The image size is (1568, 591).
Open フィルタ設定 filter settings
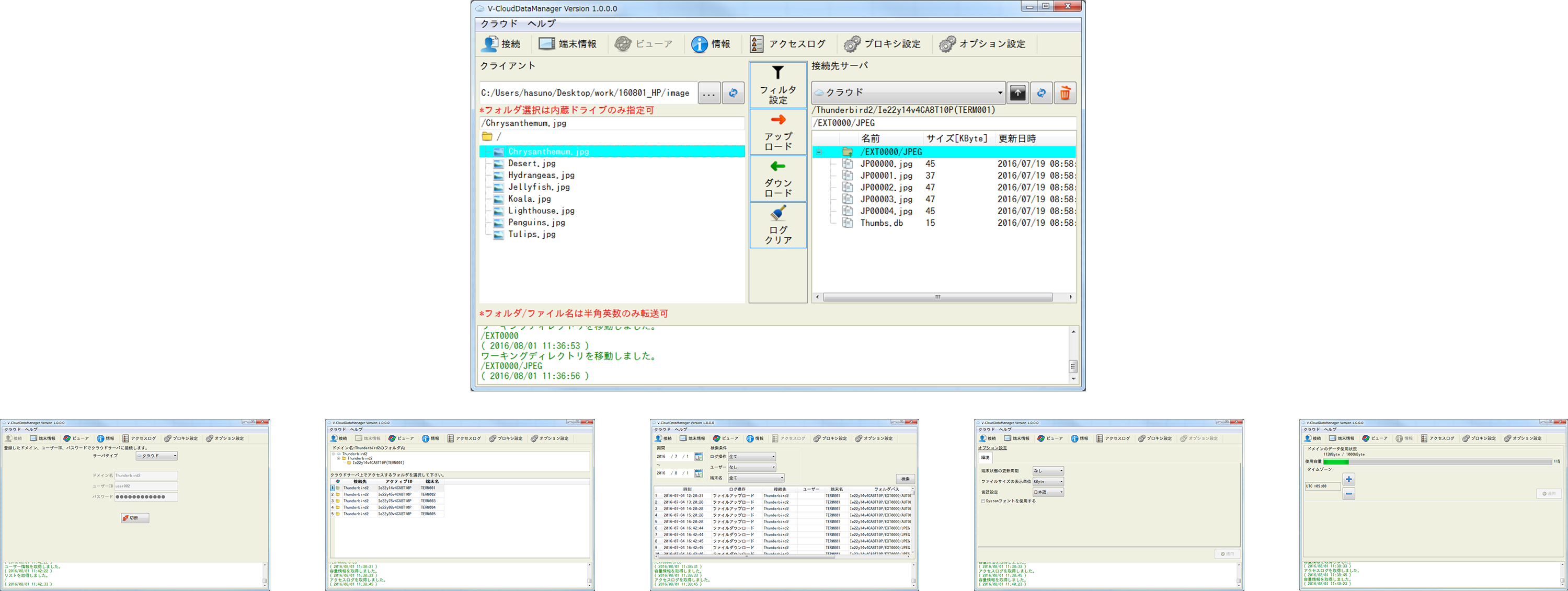tap(777, 85)
